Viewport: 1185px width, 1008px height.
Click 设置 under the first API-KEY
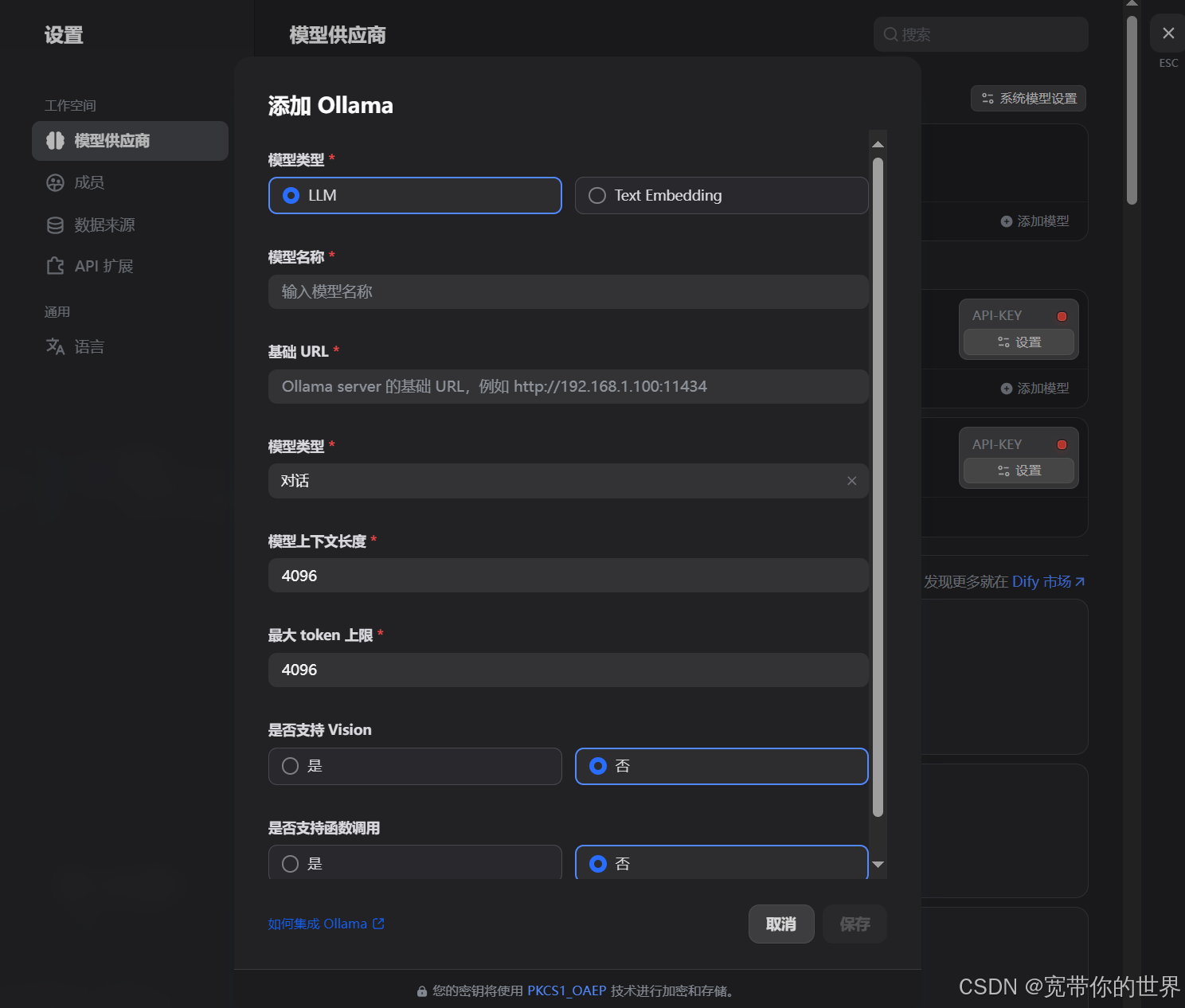tap(1019, 342)
